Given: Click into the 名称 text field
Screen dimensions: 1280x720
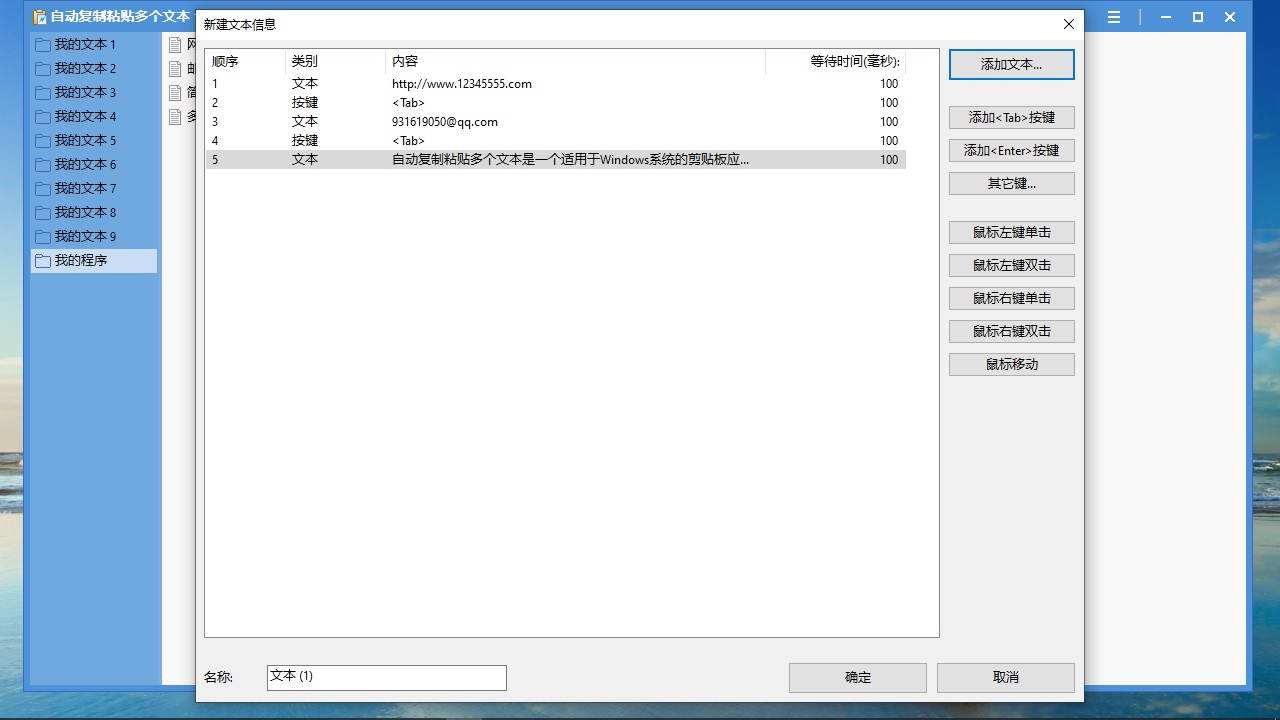Looking at the screenshot, I should pyautogui.click(x=386, y=677).
